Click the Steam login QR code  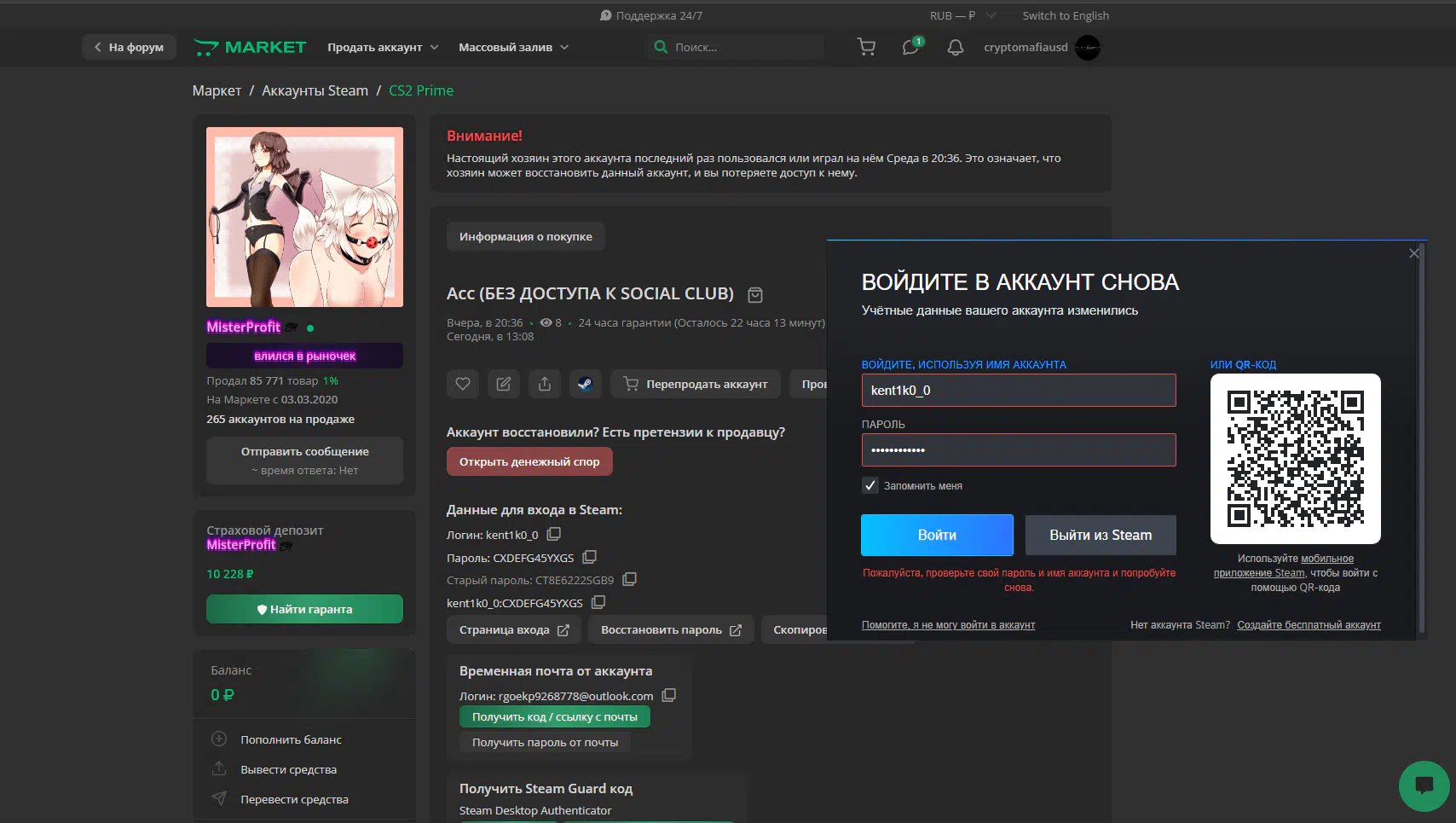point(1295,459)
